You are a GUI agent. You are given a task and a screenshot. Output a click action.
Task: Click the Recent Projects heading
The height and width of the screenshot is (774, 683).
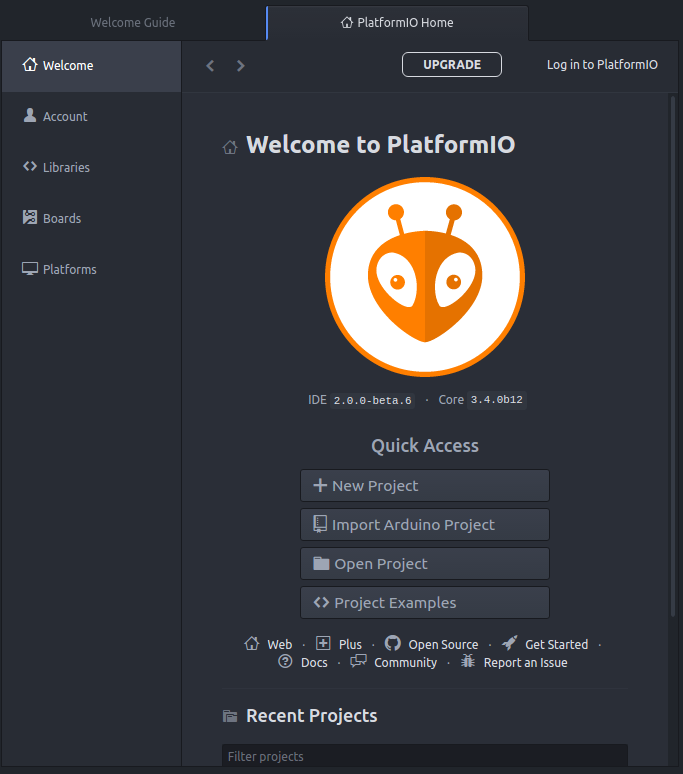312,716
